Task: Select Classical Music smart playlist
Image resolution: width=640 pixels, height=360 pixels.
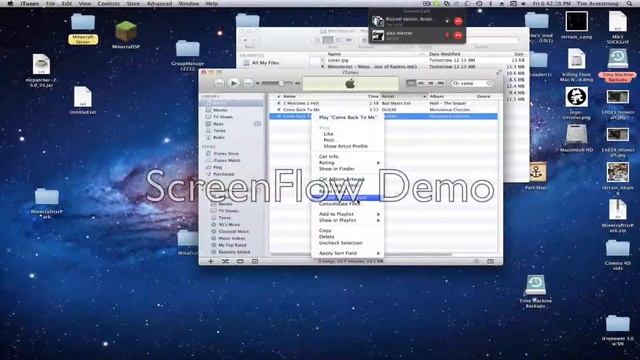Action: [233, 231]
